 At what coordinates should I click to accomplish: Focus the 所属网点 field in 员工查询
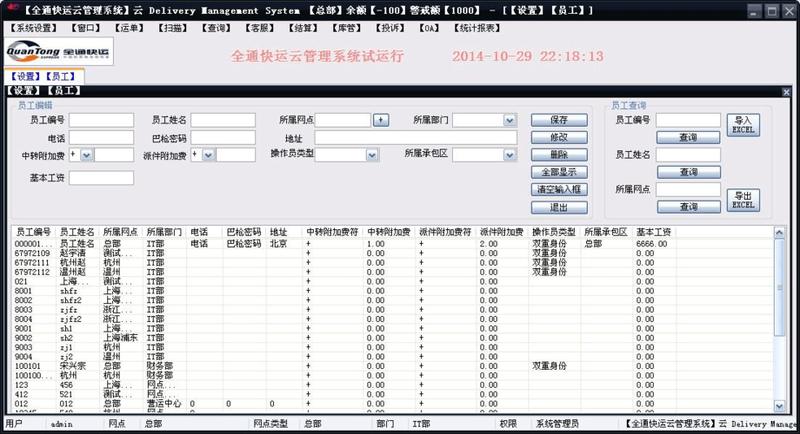click(688, 189)
